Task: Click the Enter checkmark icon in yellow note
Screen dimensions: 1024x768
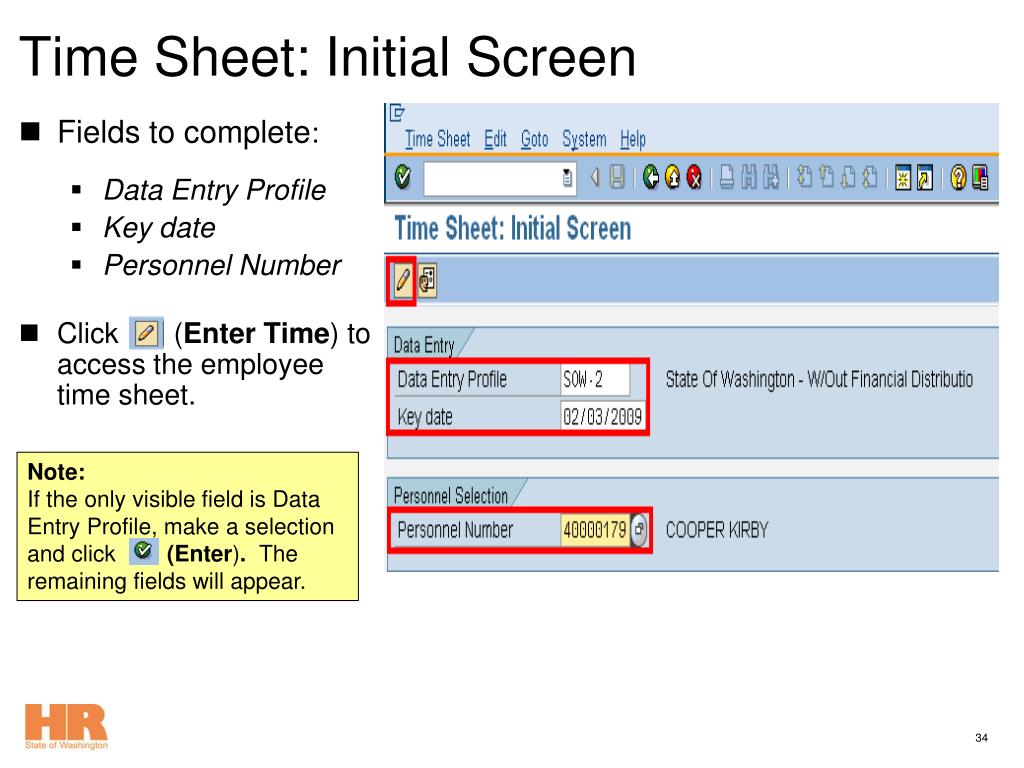Action: click(143, 551)
